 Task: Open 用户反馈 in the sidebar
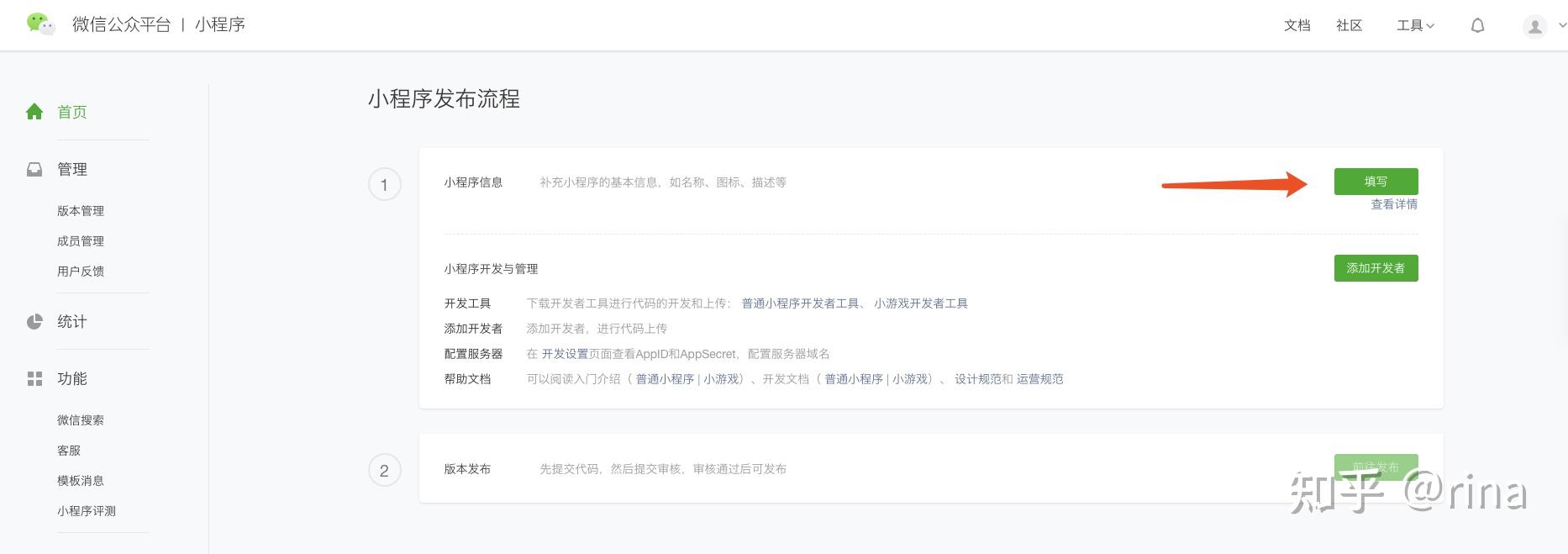(x=81, y=272)
